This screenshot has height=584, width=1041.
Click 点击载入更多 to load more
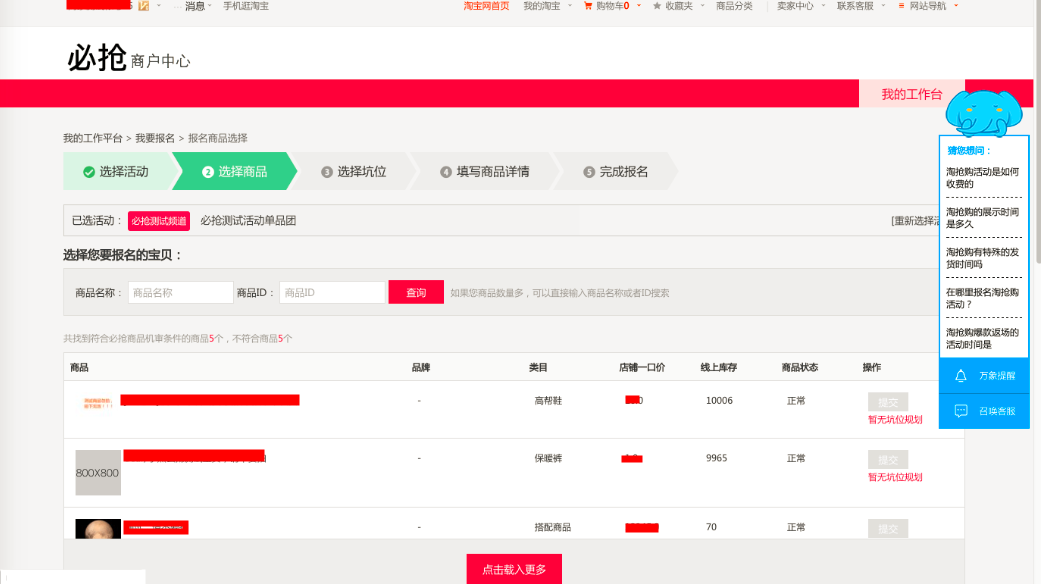pos(514,569)
